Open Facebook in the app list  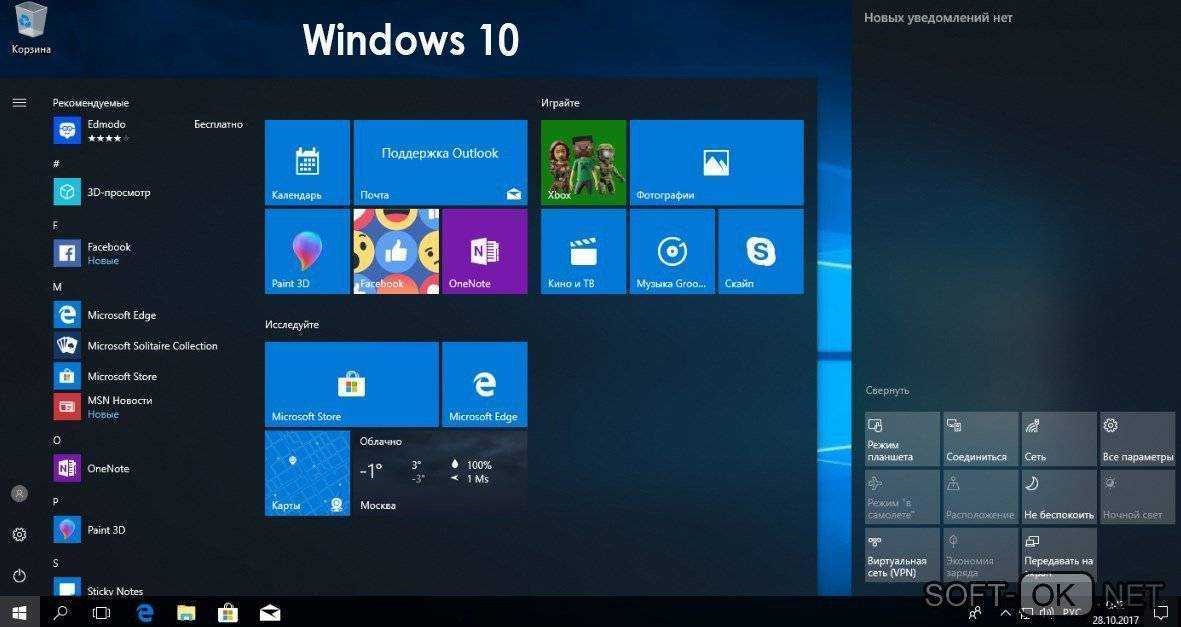pyautogui.click(x=148, y=253)
